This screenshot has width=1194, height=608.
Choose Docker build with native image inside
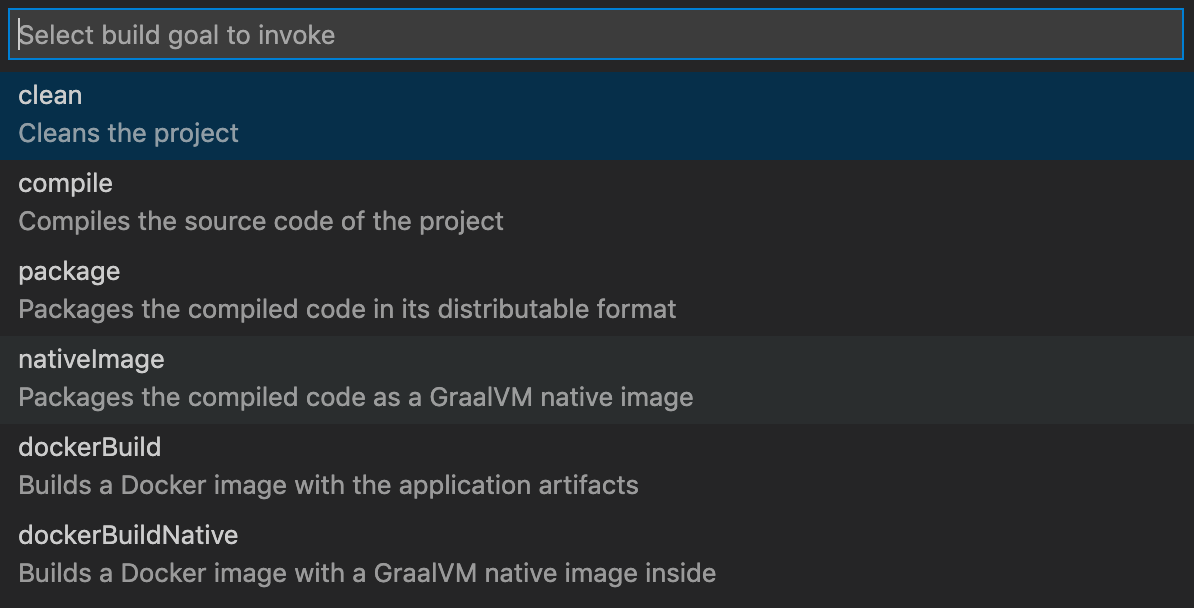(597, 556)
